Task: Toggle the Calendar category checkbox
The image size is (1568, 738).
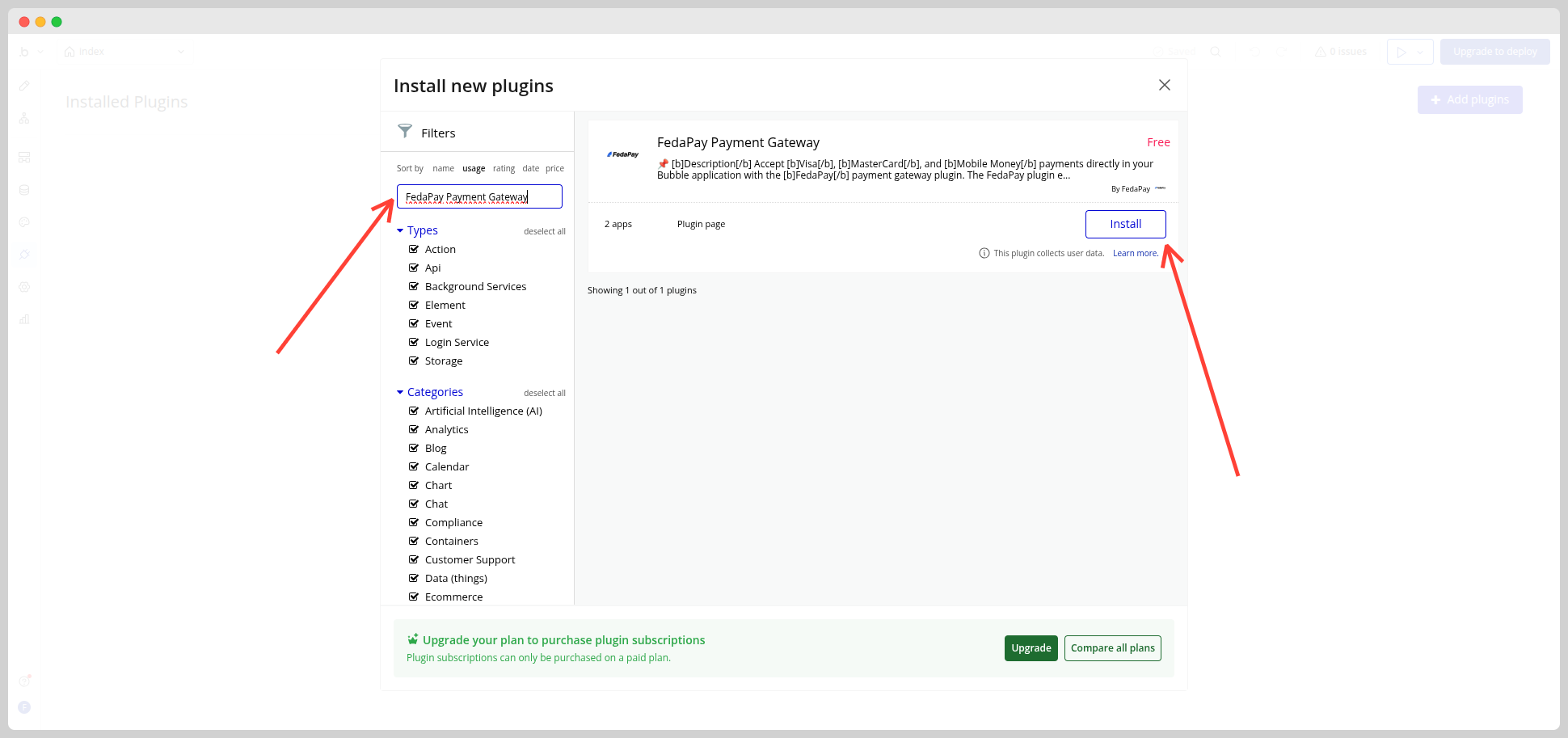Action: pos(414,466)
